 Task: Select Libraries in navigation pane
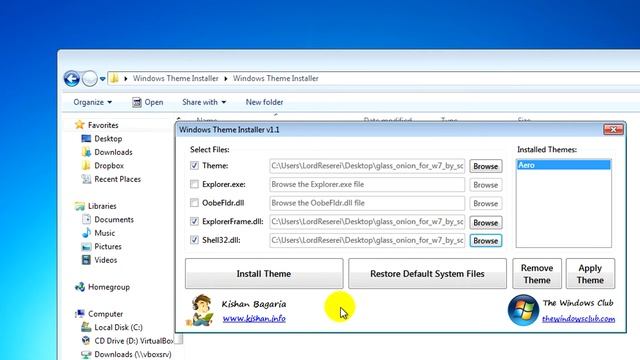[x=102, y=206]
